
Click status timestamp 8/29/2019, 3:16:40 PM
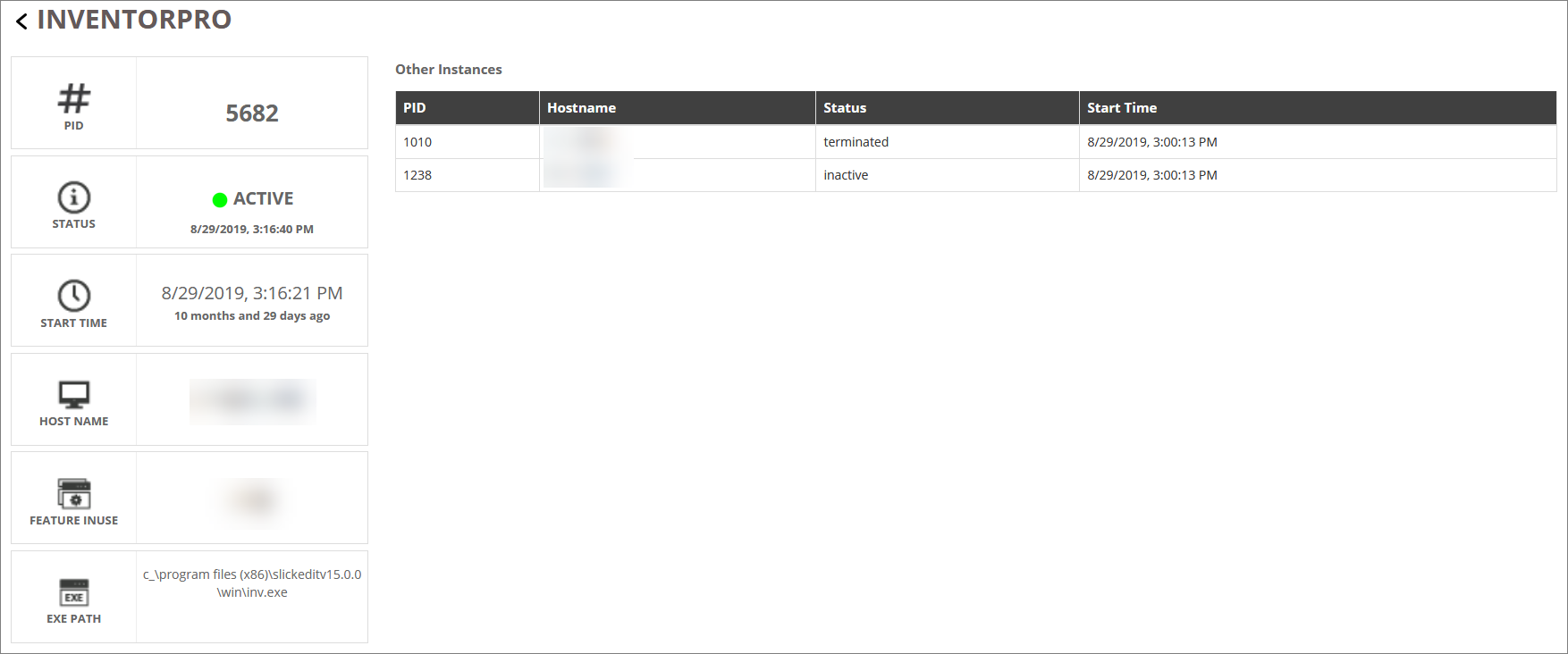click(252, 230)
